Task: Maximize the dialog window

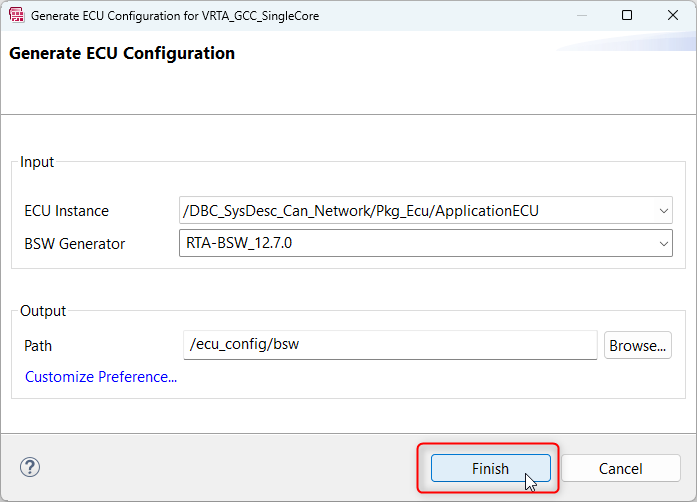Action: tap(627, 16)
